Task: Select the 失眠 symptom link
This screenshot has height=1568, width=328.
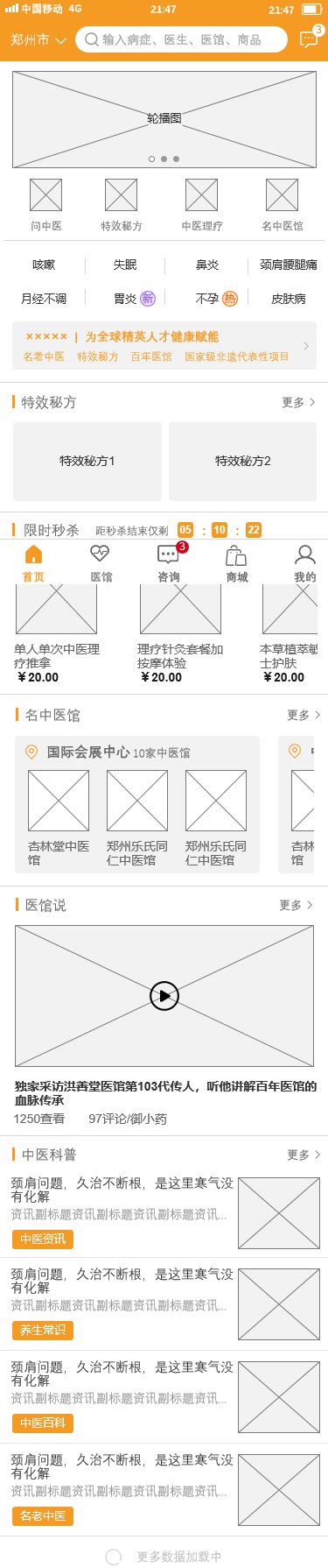Action: [125, 265]
